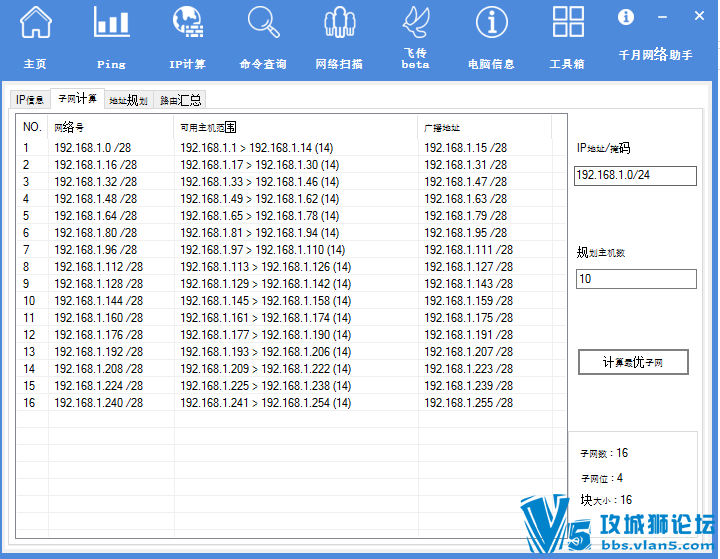Click broadcast address 192.168.1.15 /28

(466, 148)
